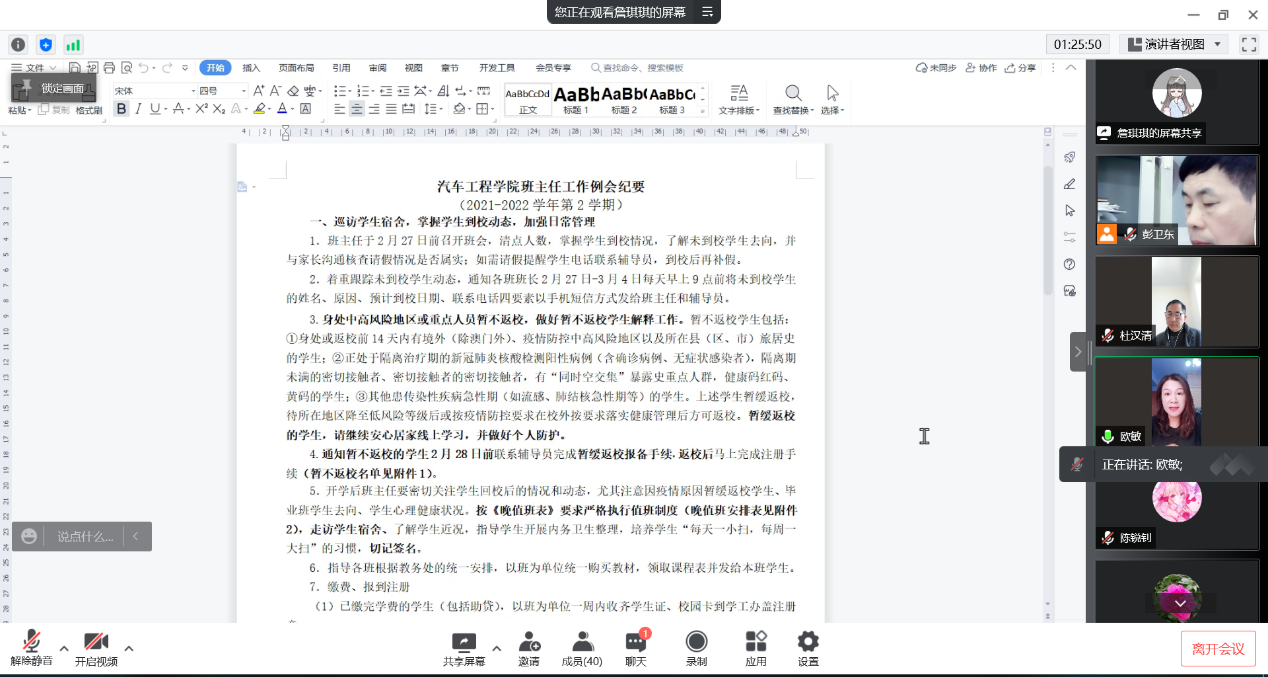This screenshot has width=1268, height=677.
Task: Open the Apps icon in toolbar
Action: click(x=756, y=642)
